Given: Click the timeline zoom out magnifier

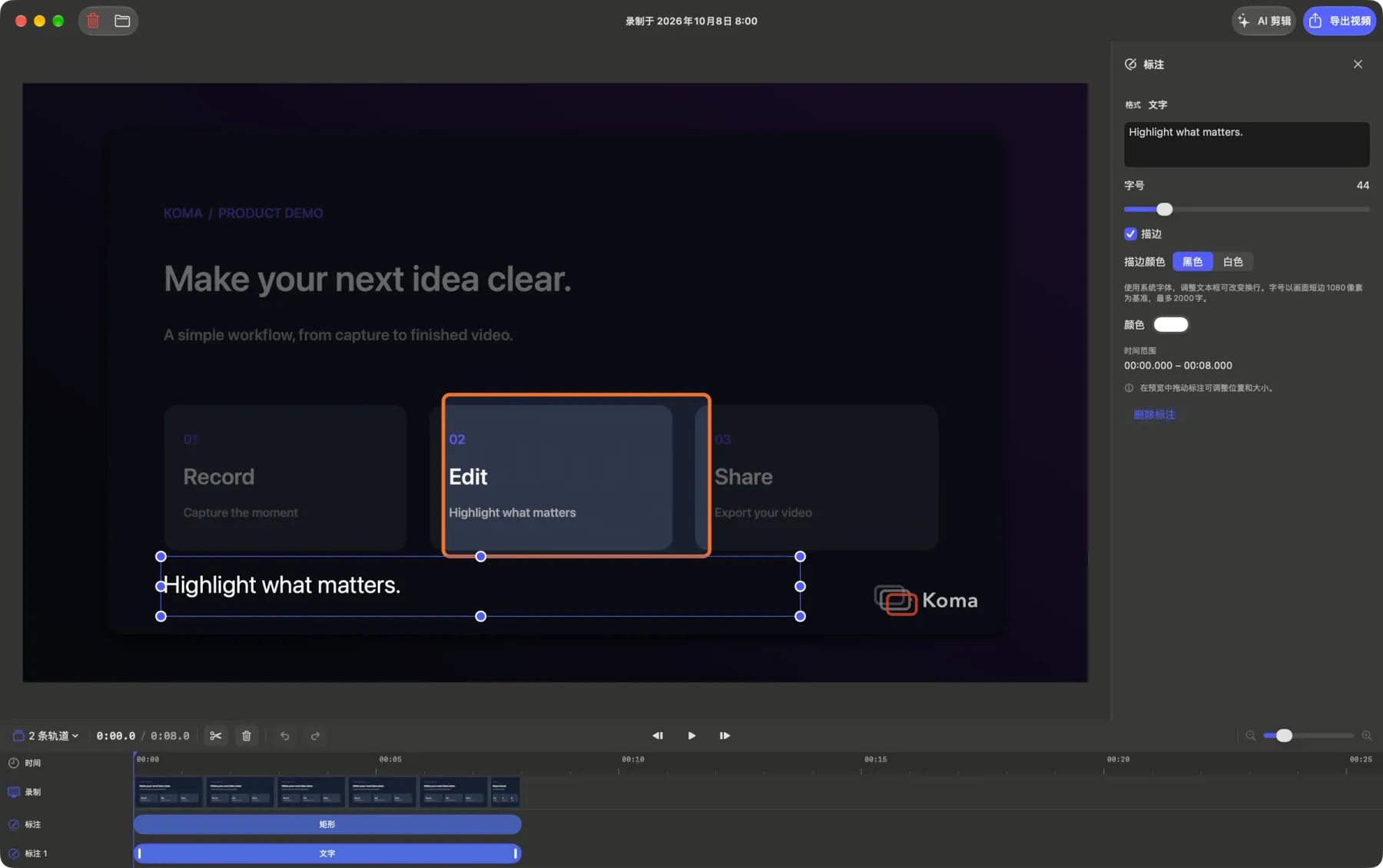Looking at the screenshot, I should click(x=1250, y=736).
